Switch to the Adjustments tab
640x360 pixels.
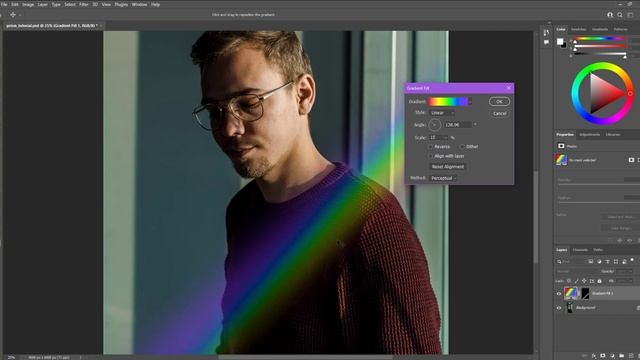pos(589,135)
